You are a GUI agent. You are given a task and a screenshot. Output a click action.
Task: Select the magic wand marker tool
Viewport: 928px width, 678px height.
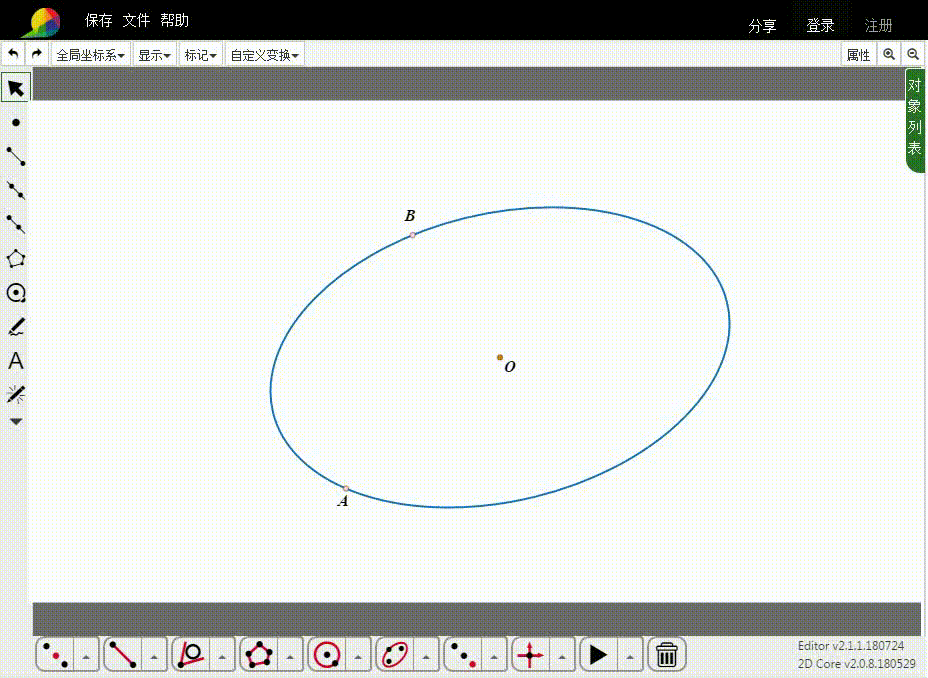[x=16, y=395]
